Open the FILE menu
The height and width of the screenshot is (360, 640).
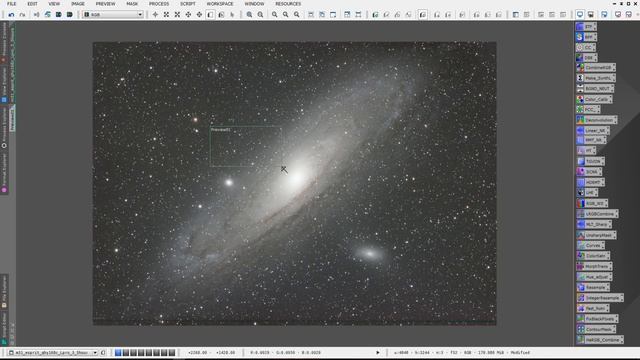11,4
